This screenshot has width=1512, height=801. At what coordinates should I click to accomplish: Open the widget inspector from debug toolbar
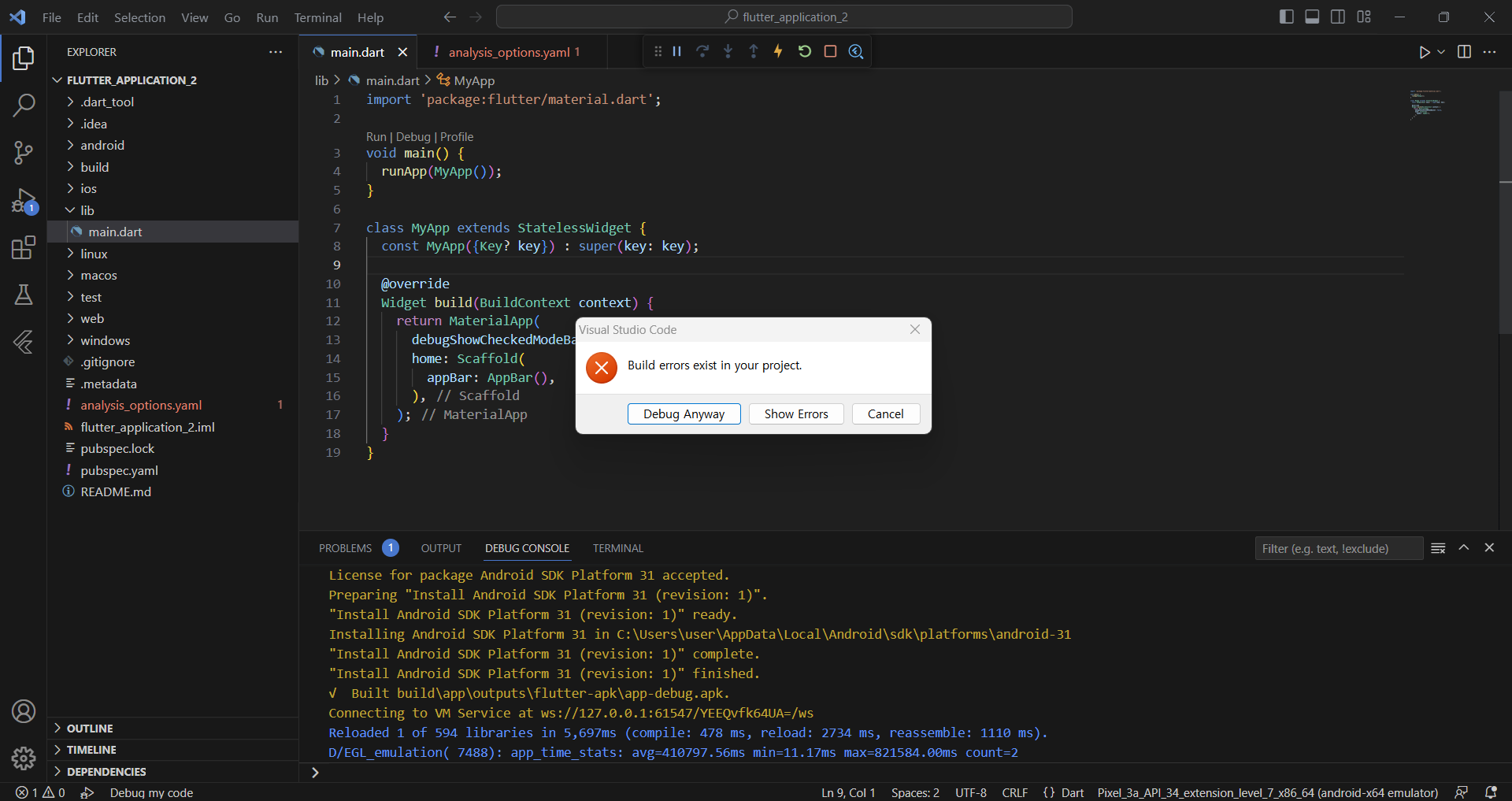point(856,51)
